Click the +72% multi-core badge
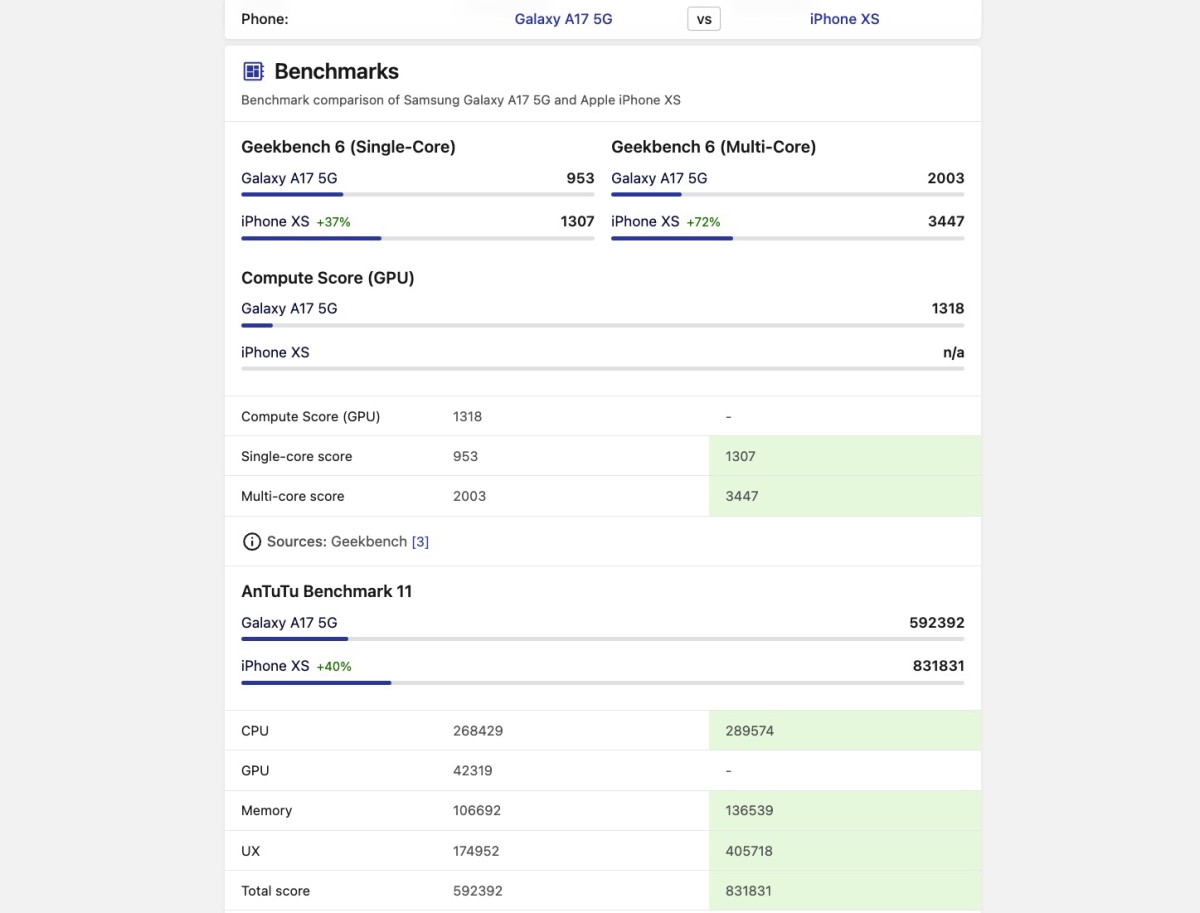 point(703,222)
